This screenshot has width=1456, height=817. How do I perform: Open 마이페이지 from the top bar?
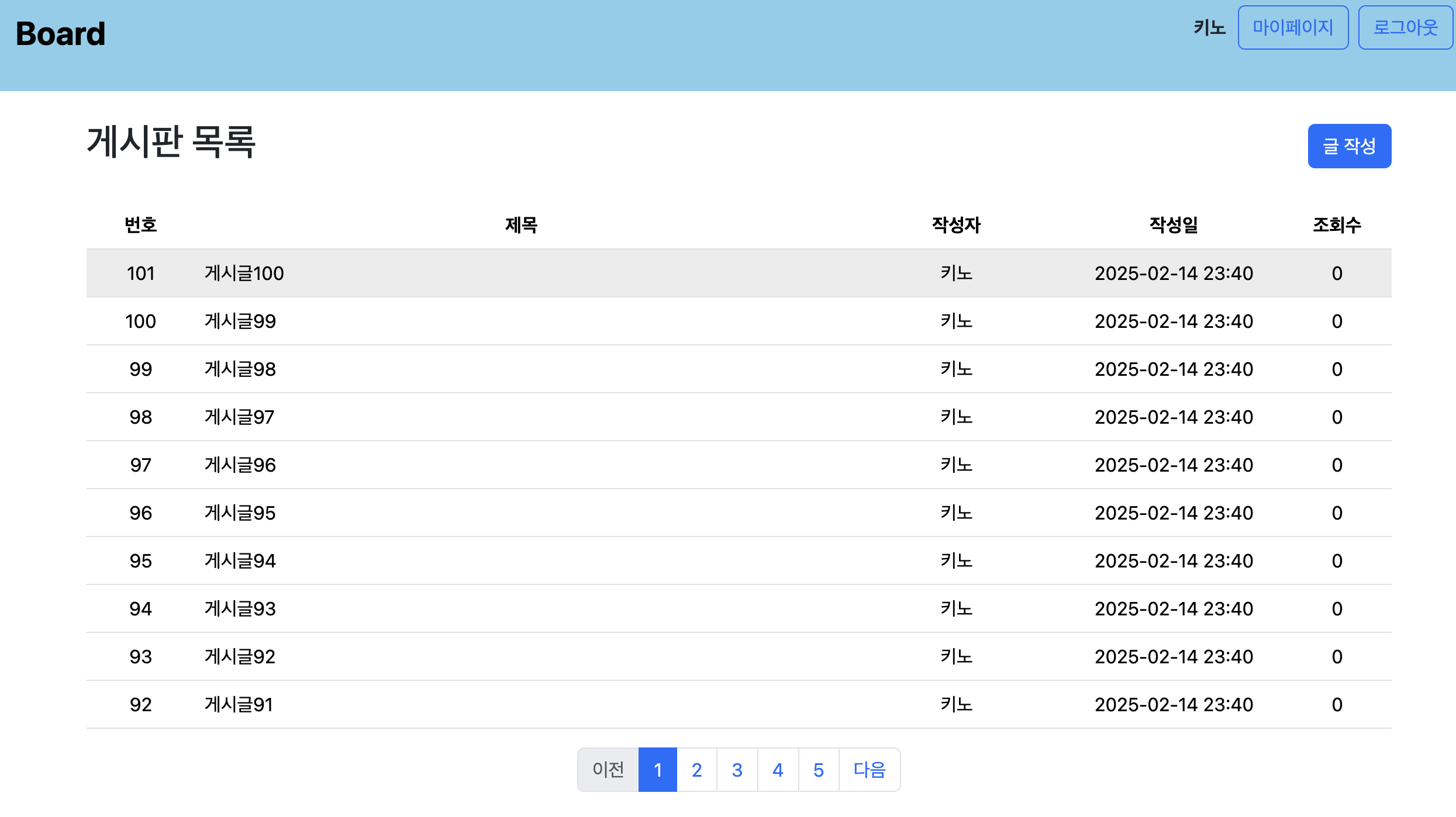click(1293, 27)
